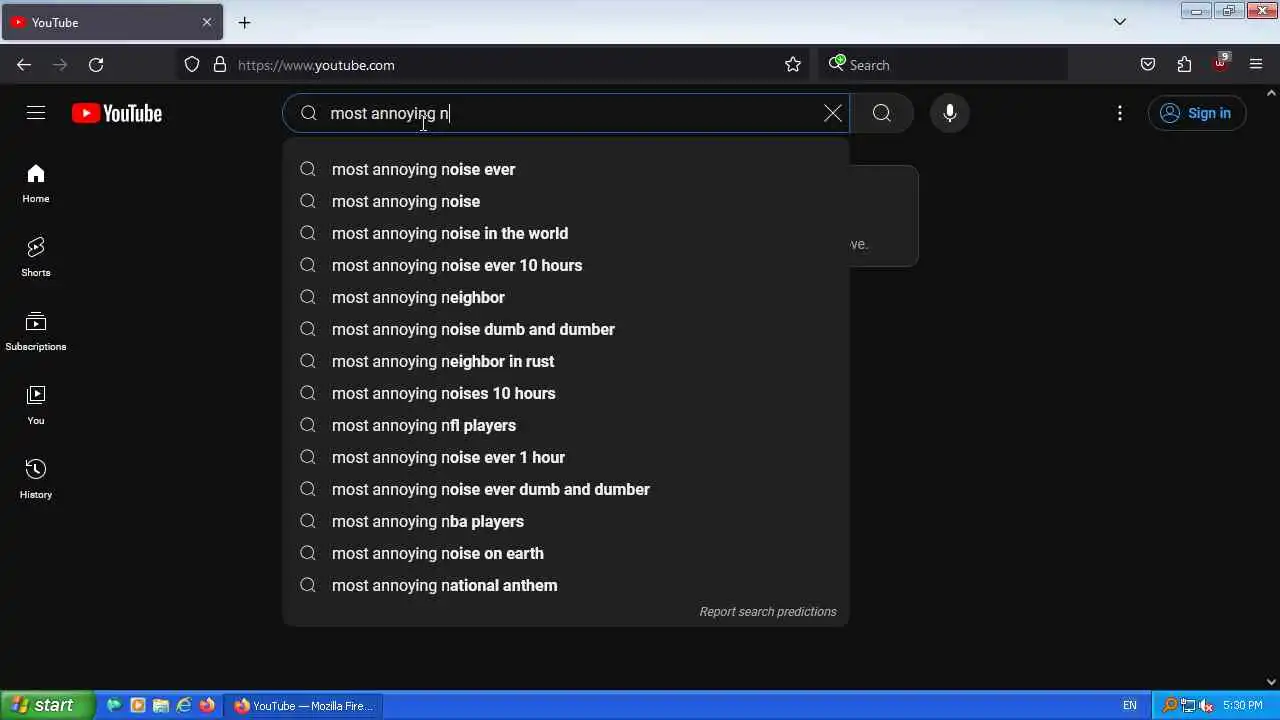Select suggestion most annoying neighbor
The width and height of the screenshot is (1280, 720).
566,297
